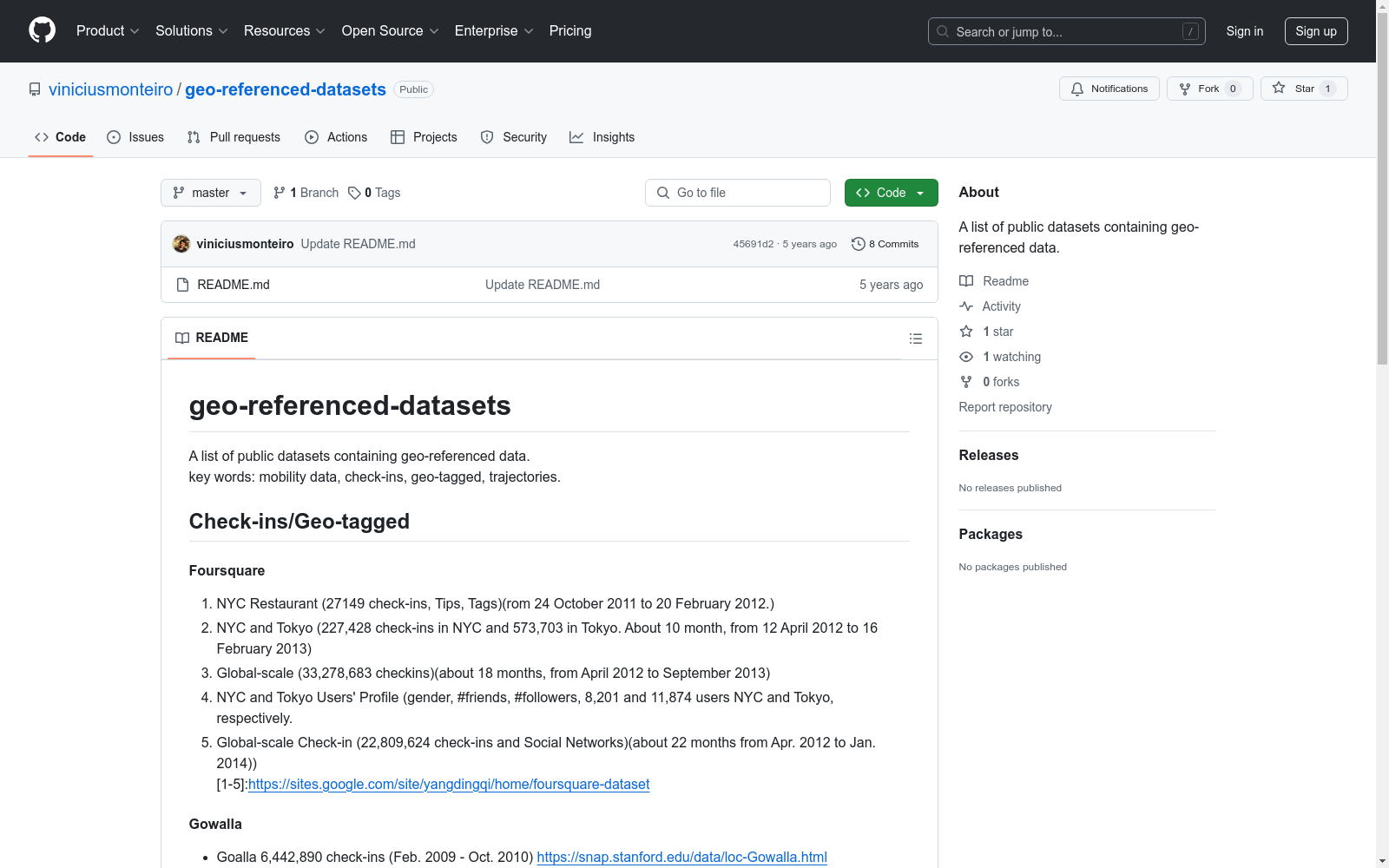Viewport: 1389px width, 868px height.
Task: Open geo-referenced-datasets repository title link
Action: coord(286,89)
